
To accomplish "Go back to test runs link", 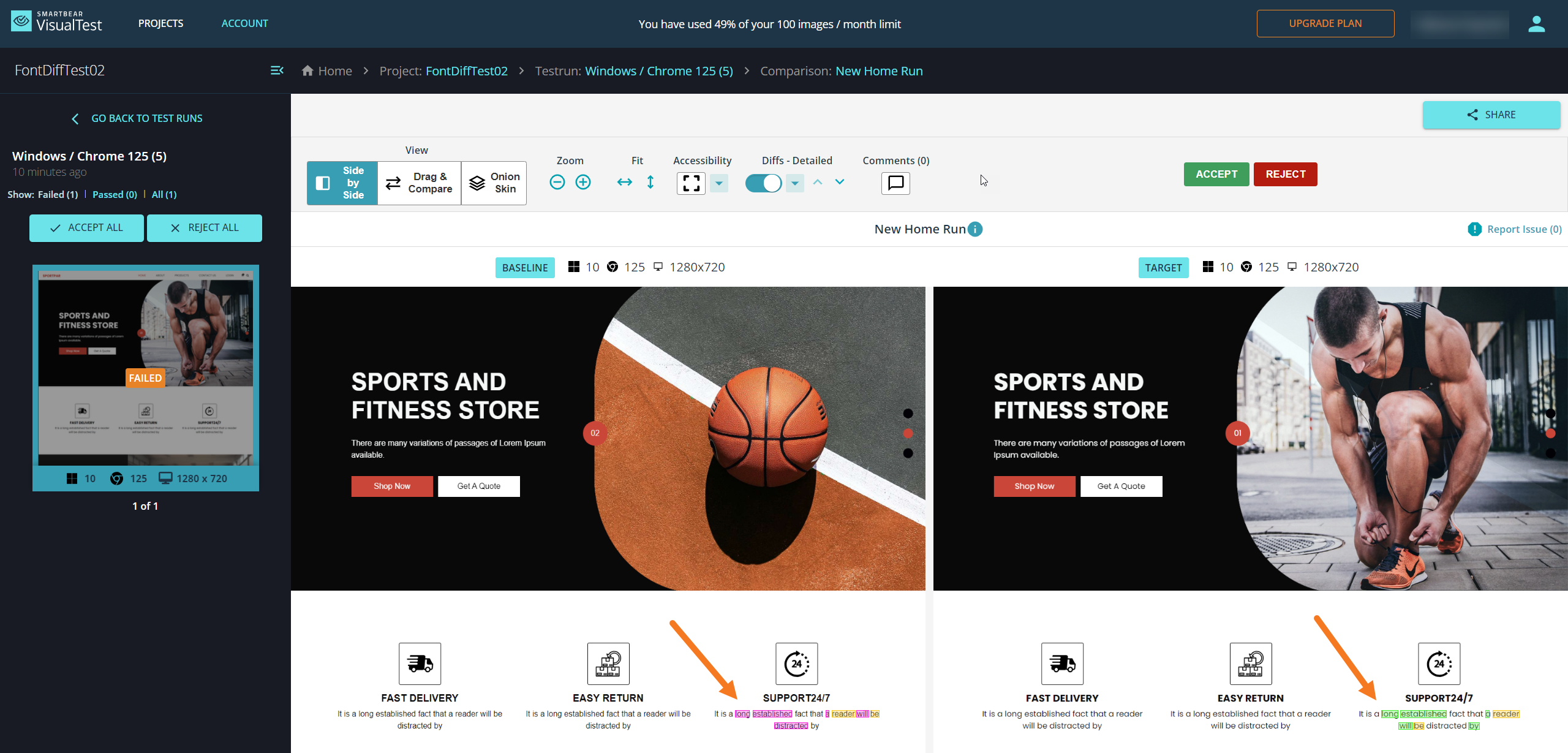I will click(146, 118).
